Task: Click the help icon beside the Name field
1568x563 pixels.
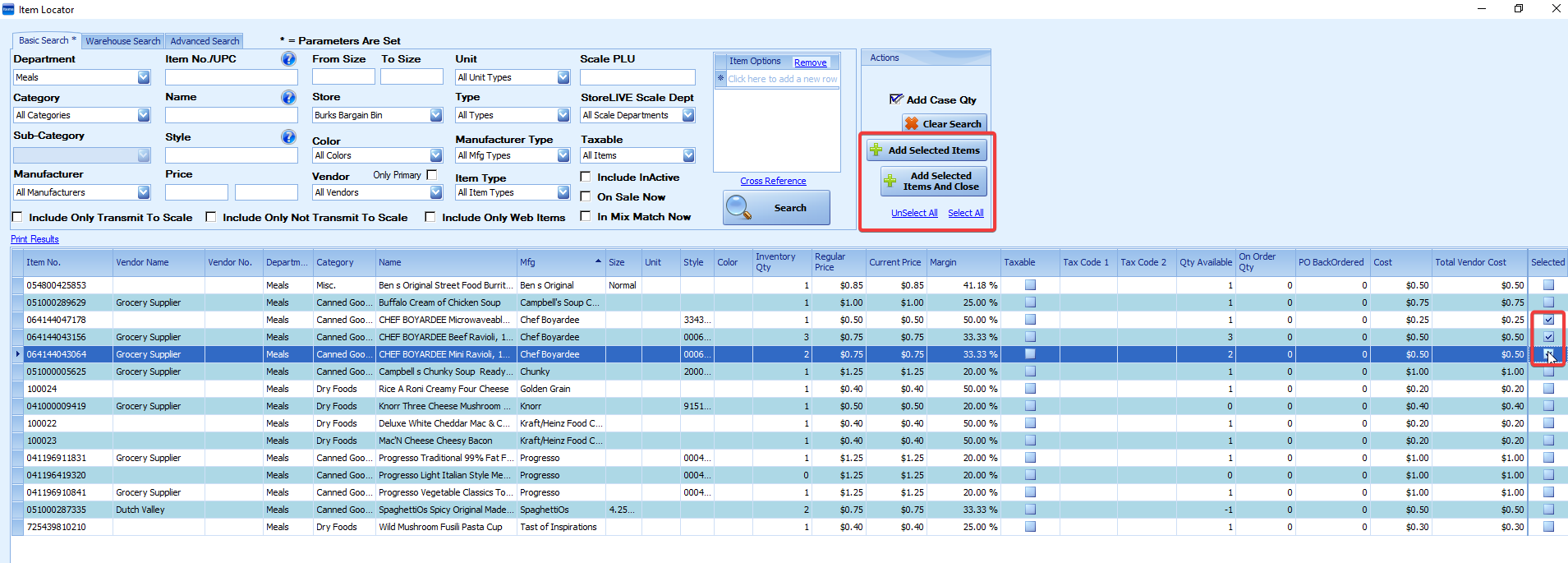Action: point(288,97)
